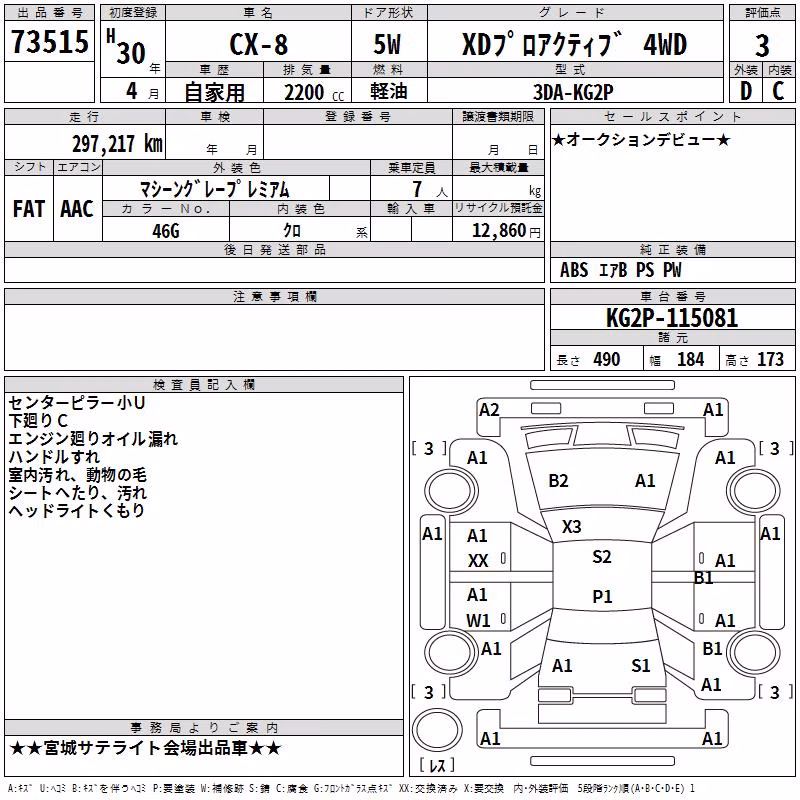Select the XX mark on the door

click(x=478, y=561)
